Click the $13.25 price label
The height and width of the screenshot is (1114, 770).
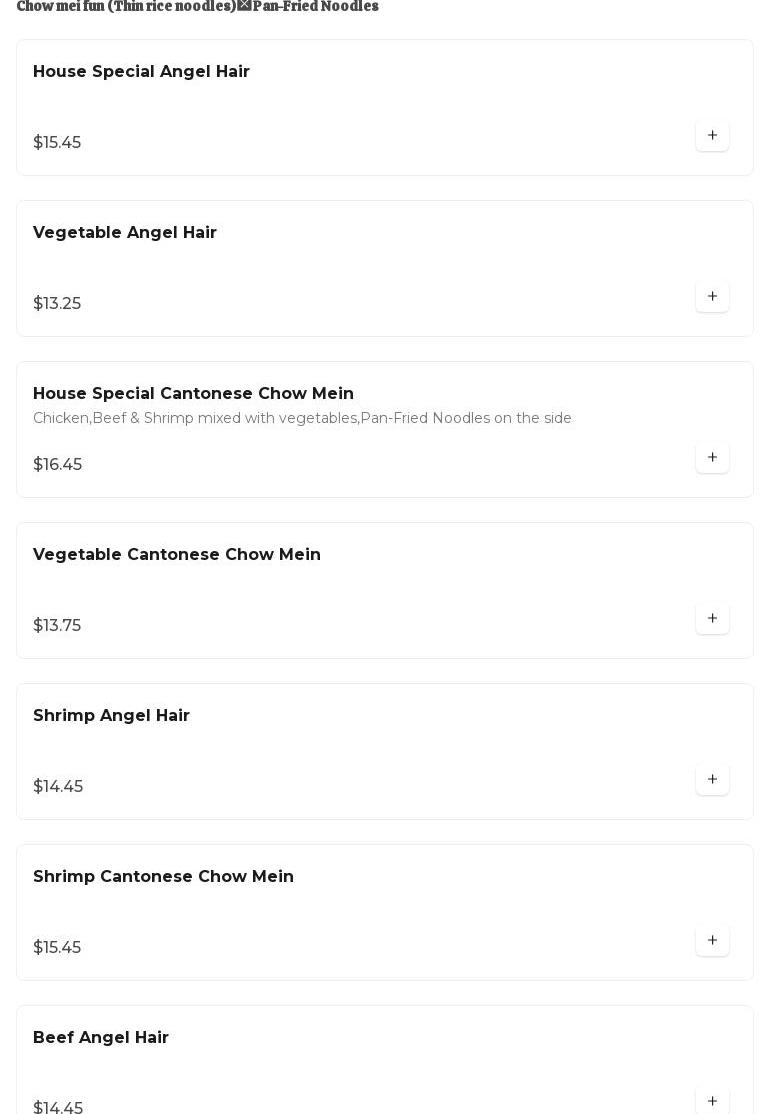(57, 304)
